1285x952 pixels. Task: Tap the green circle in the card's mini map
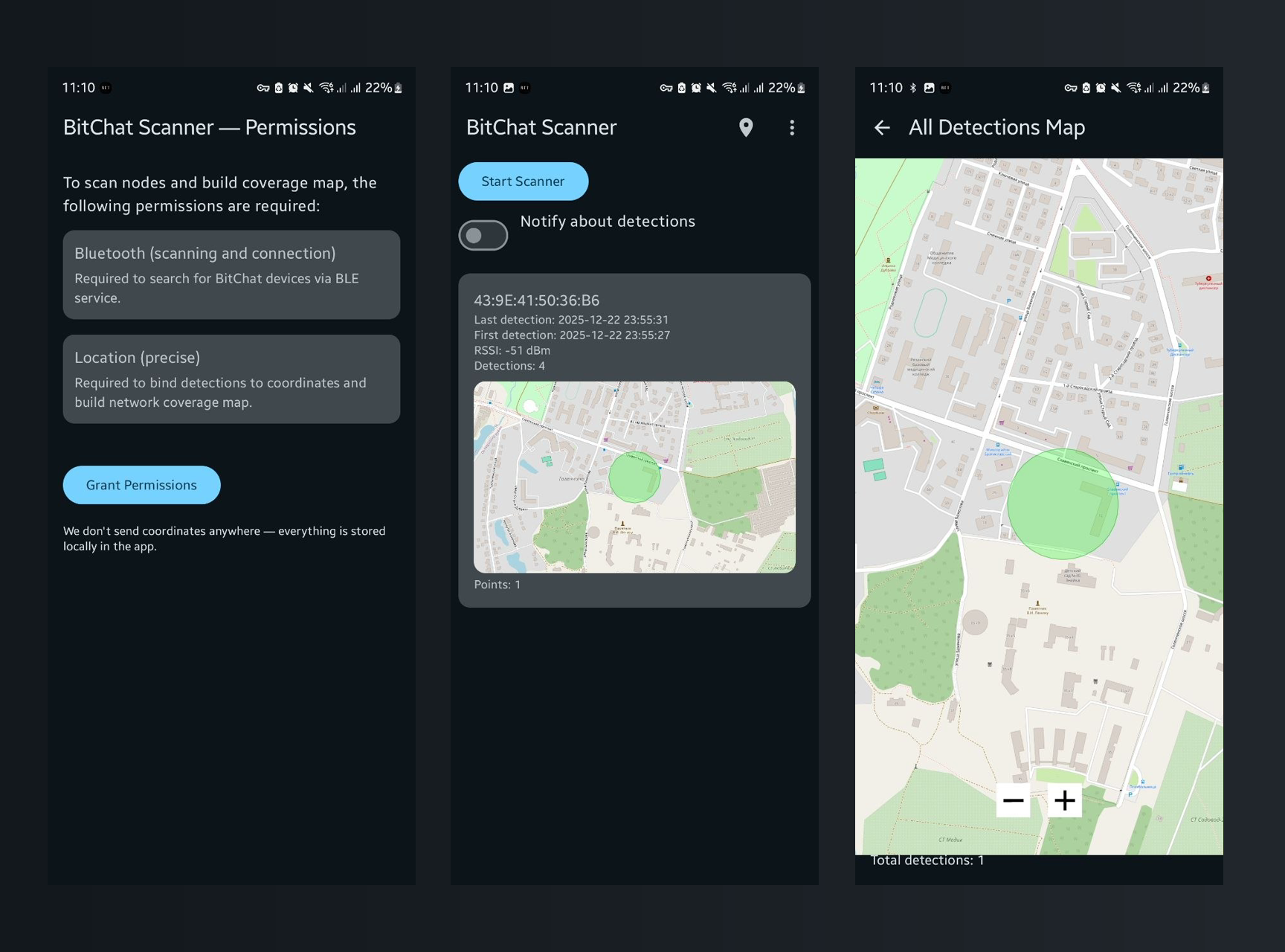(x=634, y=477)
